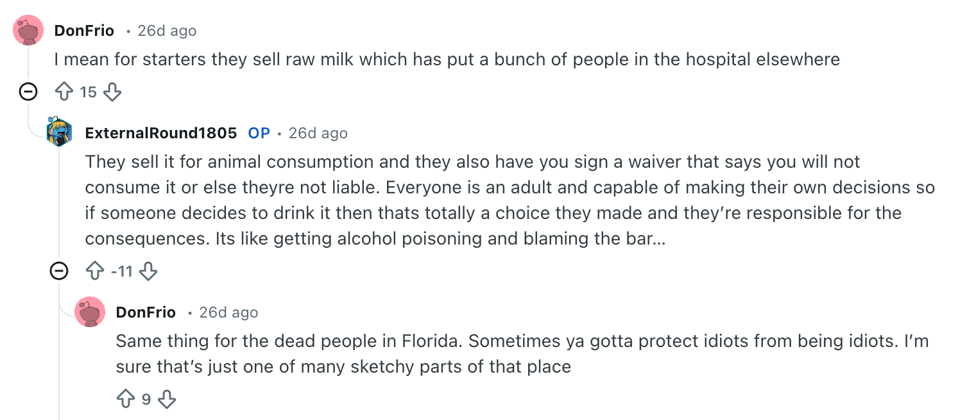The image size is (960, 420).
Task: Downvote the comment with 15 points
Action: coord(112,92)
